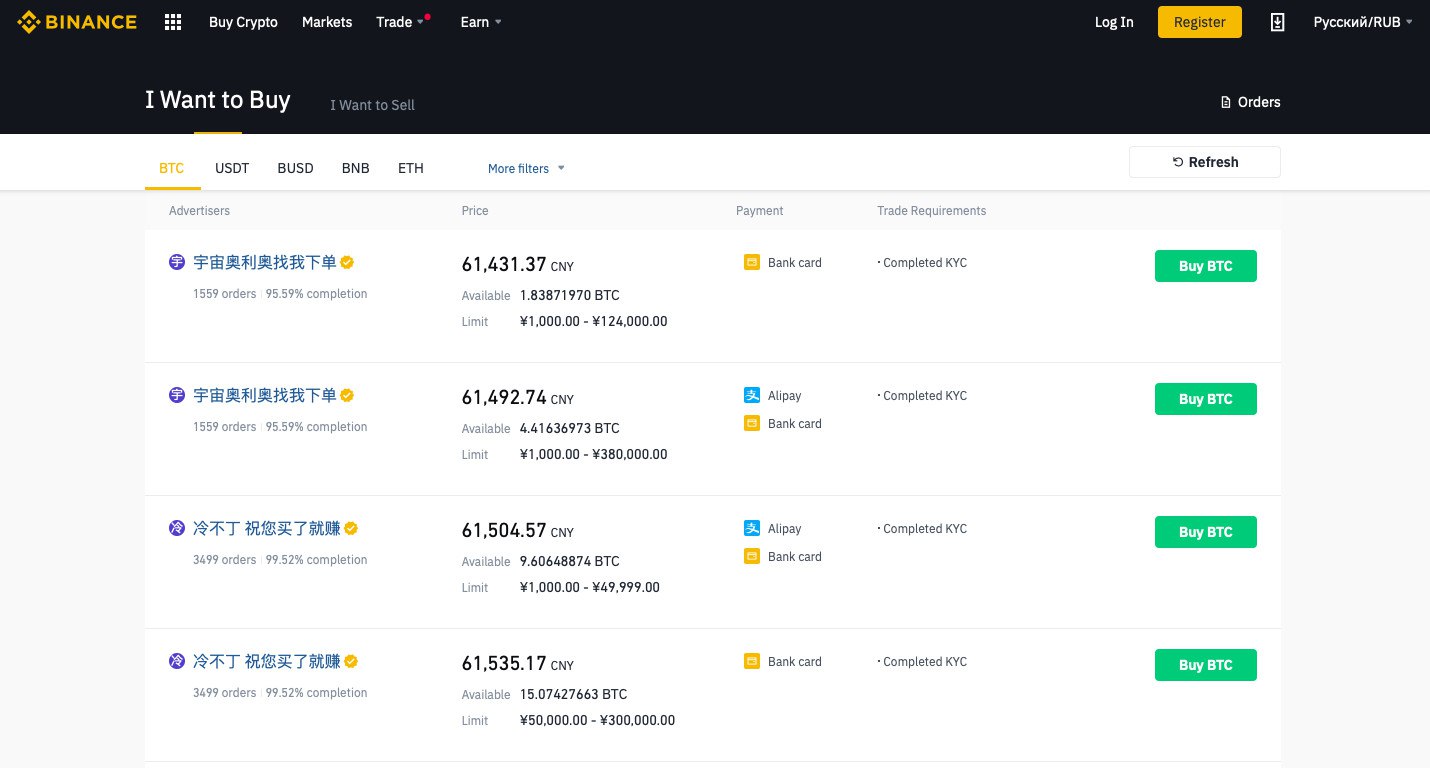Screen dimensions: 1430x768
Task: Click verified badge in the 61,431.37 row
Action: pyautogui.click(x=347, y=262)
